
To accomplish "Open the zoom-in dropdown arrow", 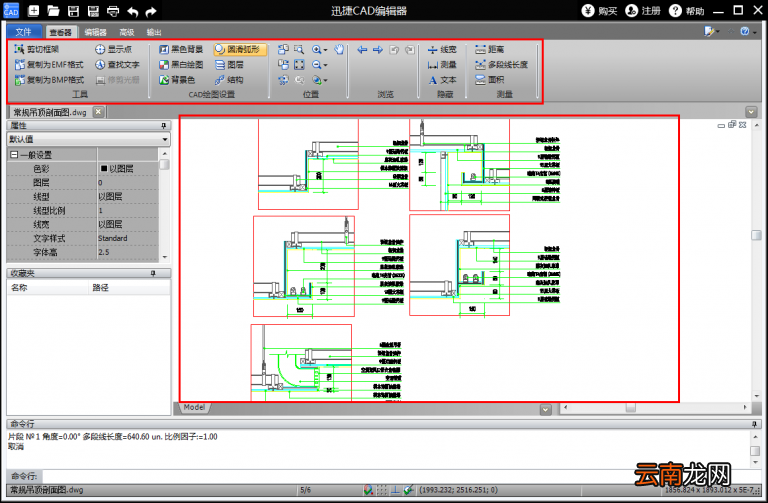I will tap(325, 50).
